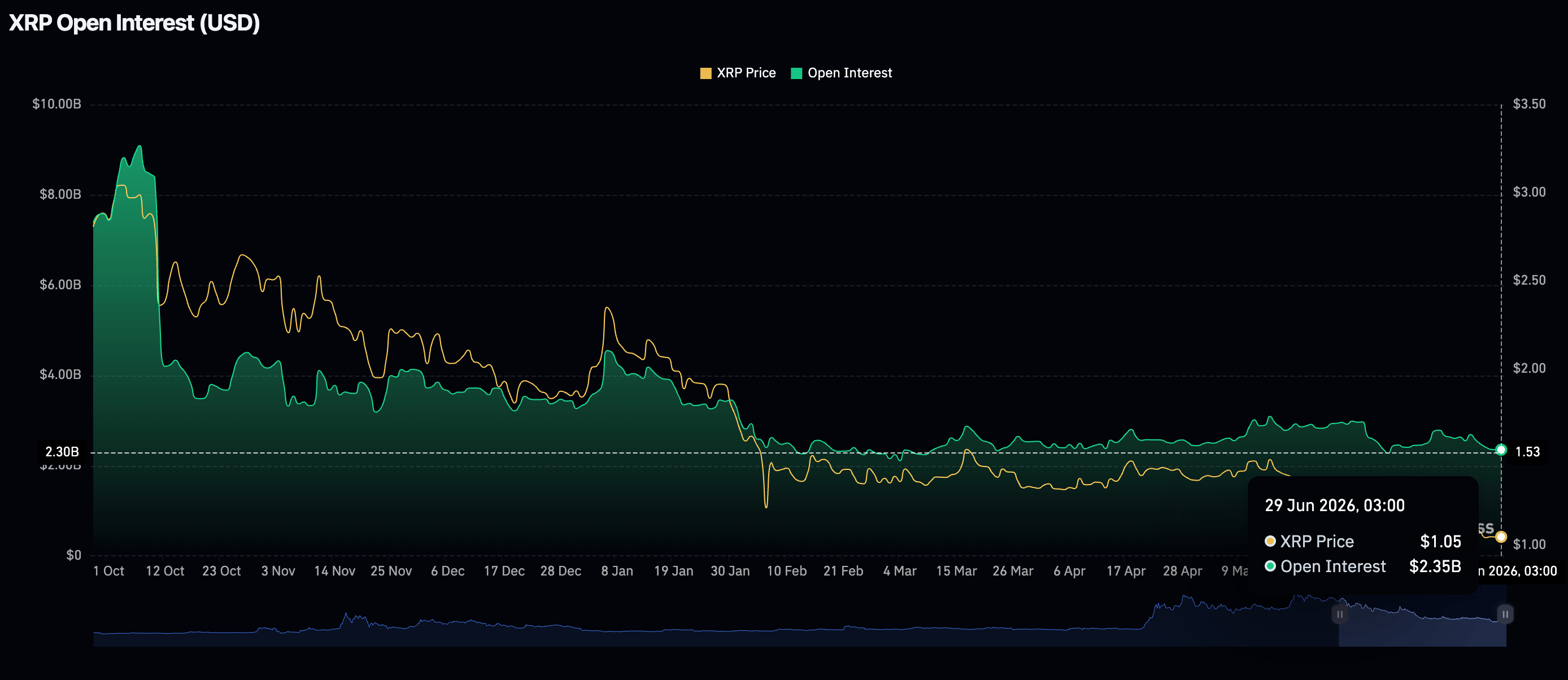Click the '25 Nov' date label
Viewport: 1568px width, 680px height.
[391, 571]
